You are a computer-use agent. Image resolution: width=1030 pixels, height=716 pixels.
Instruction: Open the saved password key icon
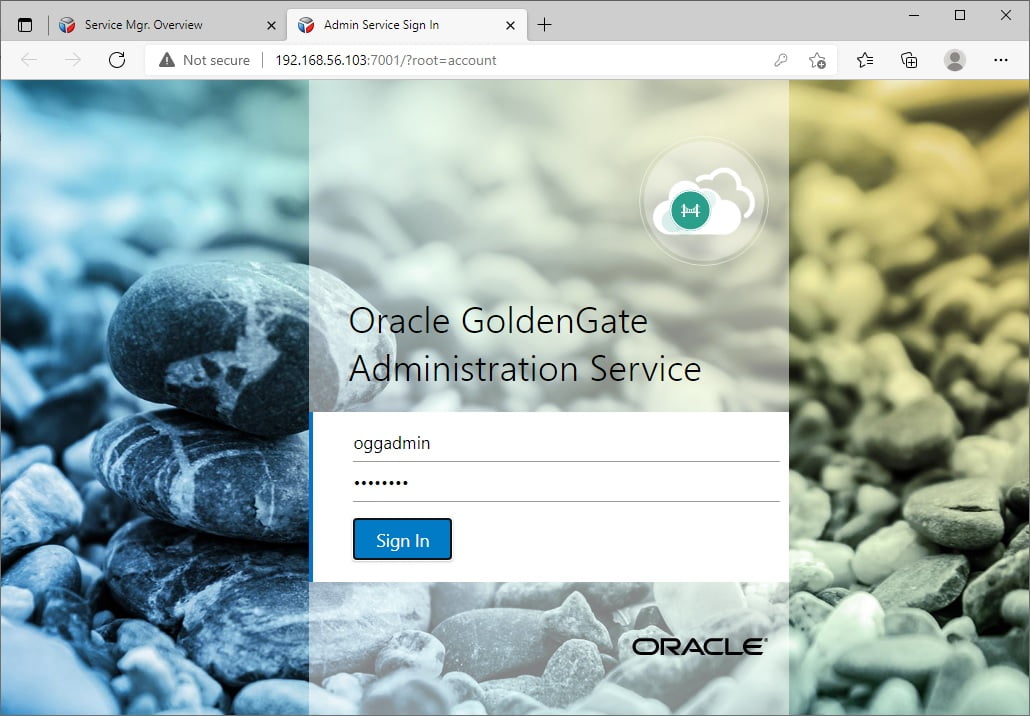[x=780, y=60]
